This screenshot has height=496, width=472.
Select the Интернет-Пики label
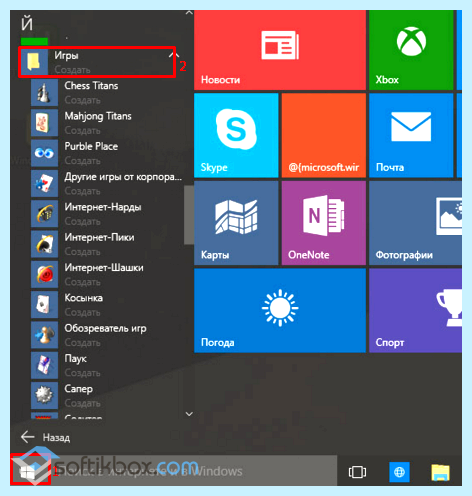coord(99,237)
